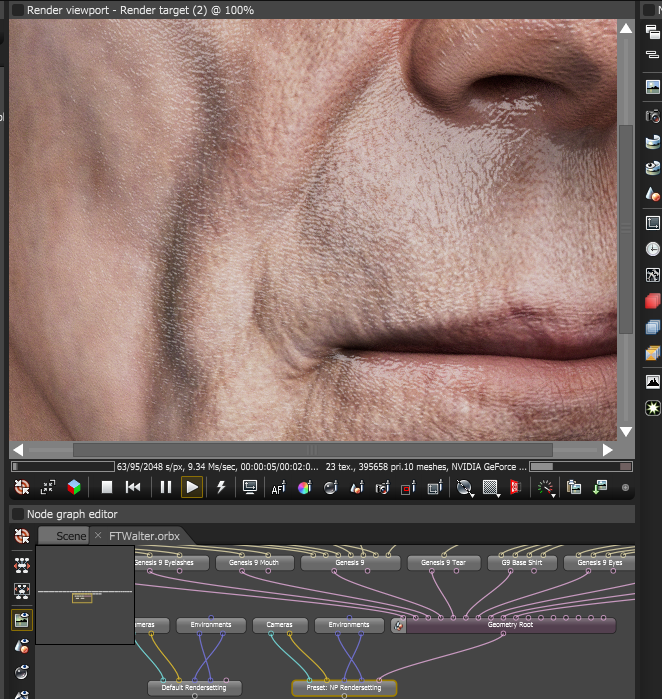Select the Preset: NP Rendersetting node

tap(344, 688)
